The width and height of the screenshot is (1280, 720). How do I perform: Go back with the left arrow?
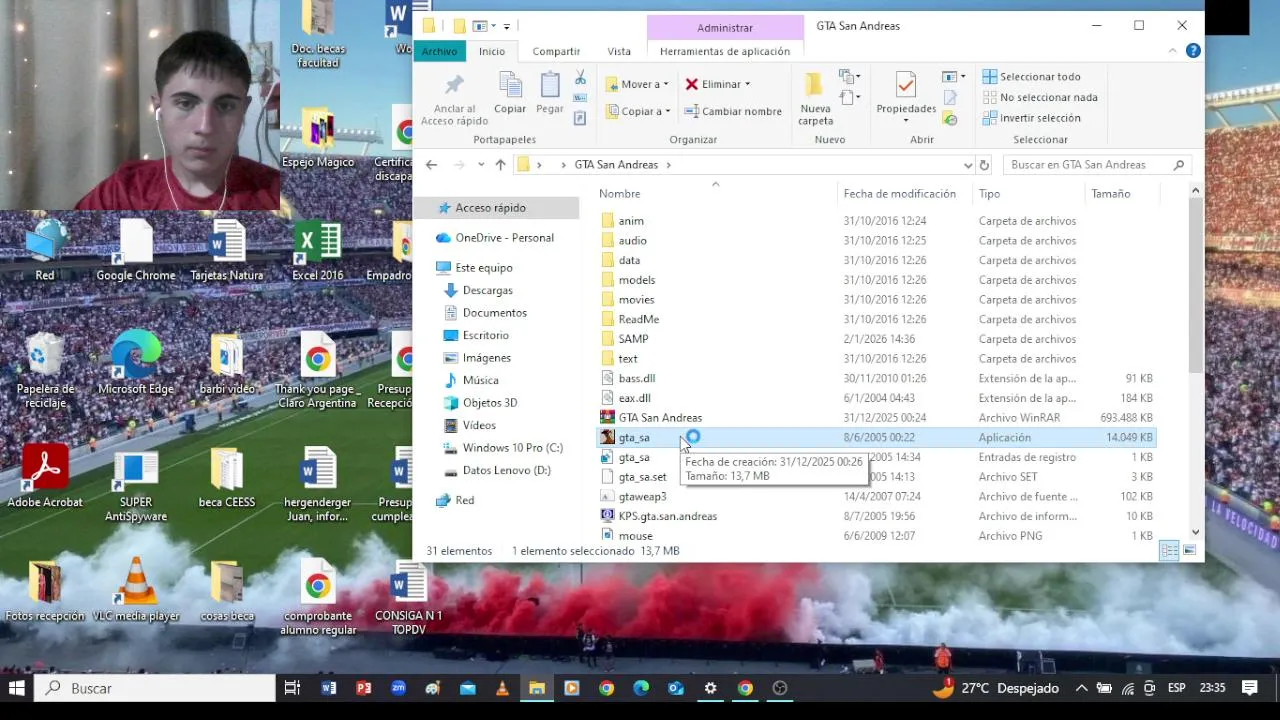[x=431, y=165]
